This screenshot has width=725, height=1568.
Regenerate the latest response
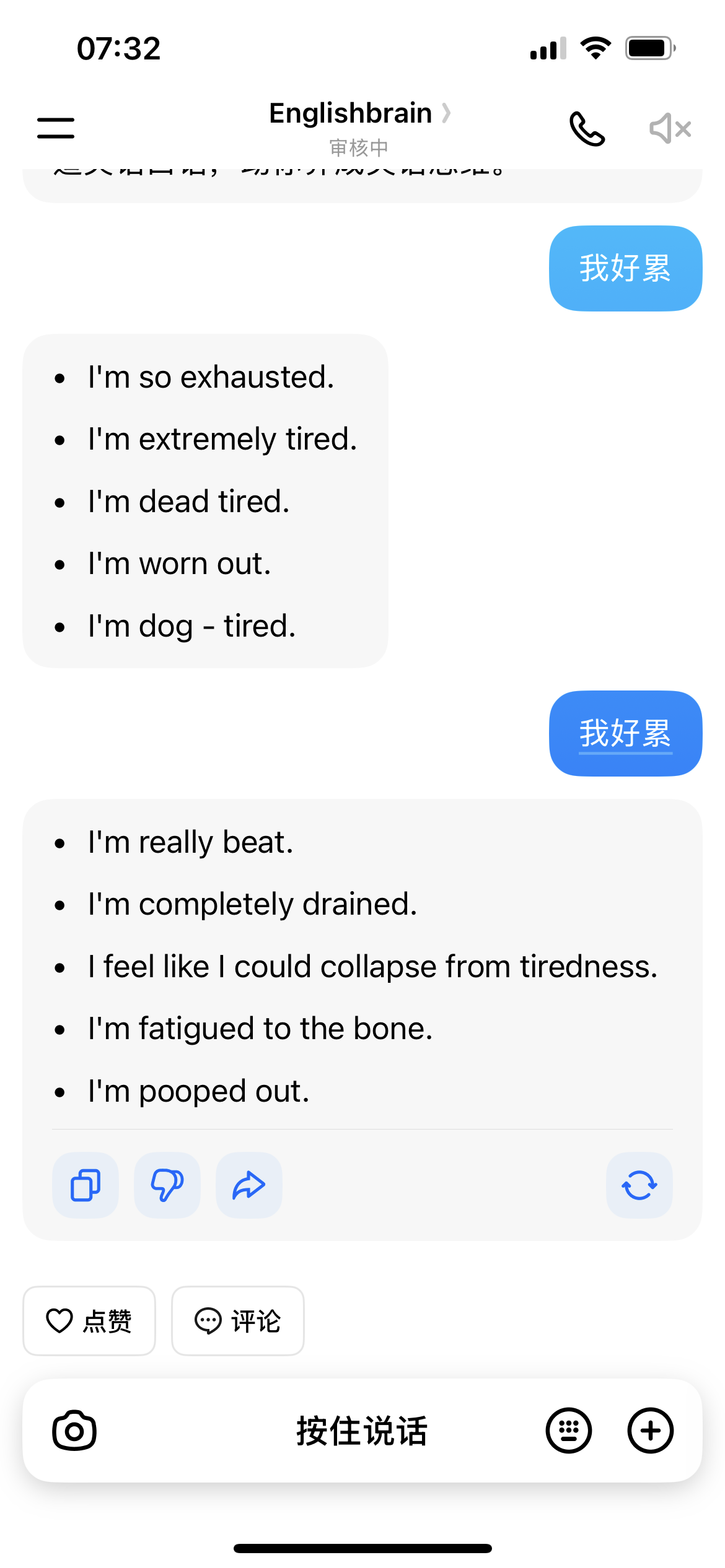[639, 1185]
